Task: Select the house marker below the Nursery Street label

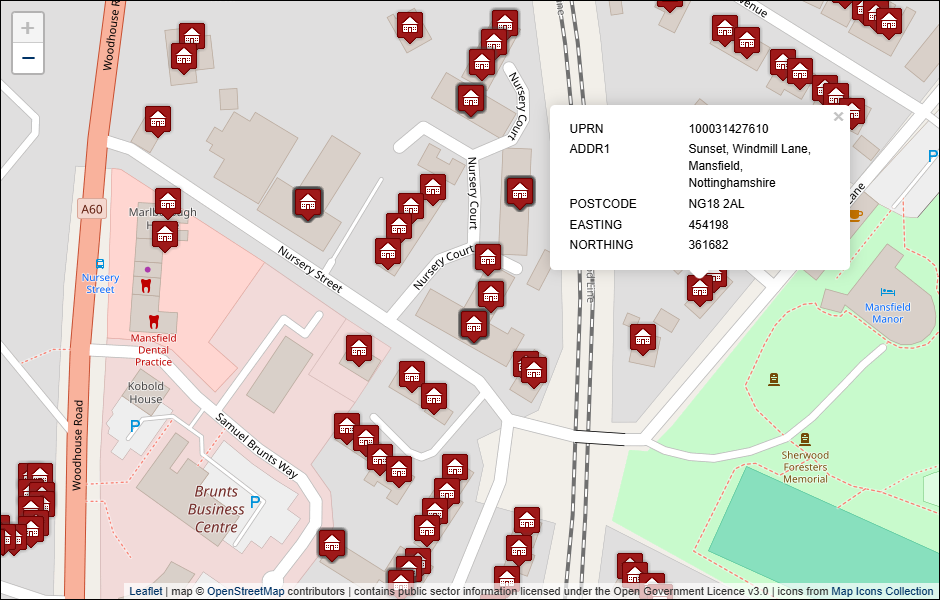Action: point(359,349)
